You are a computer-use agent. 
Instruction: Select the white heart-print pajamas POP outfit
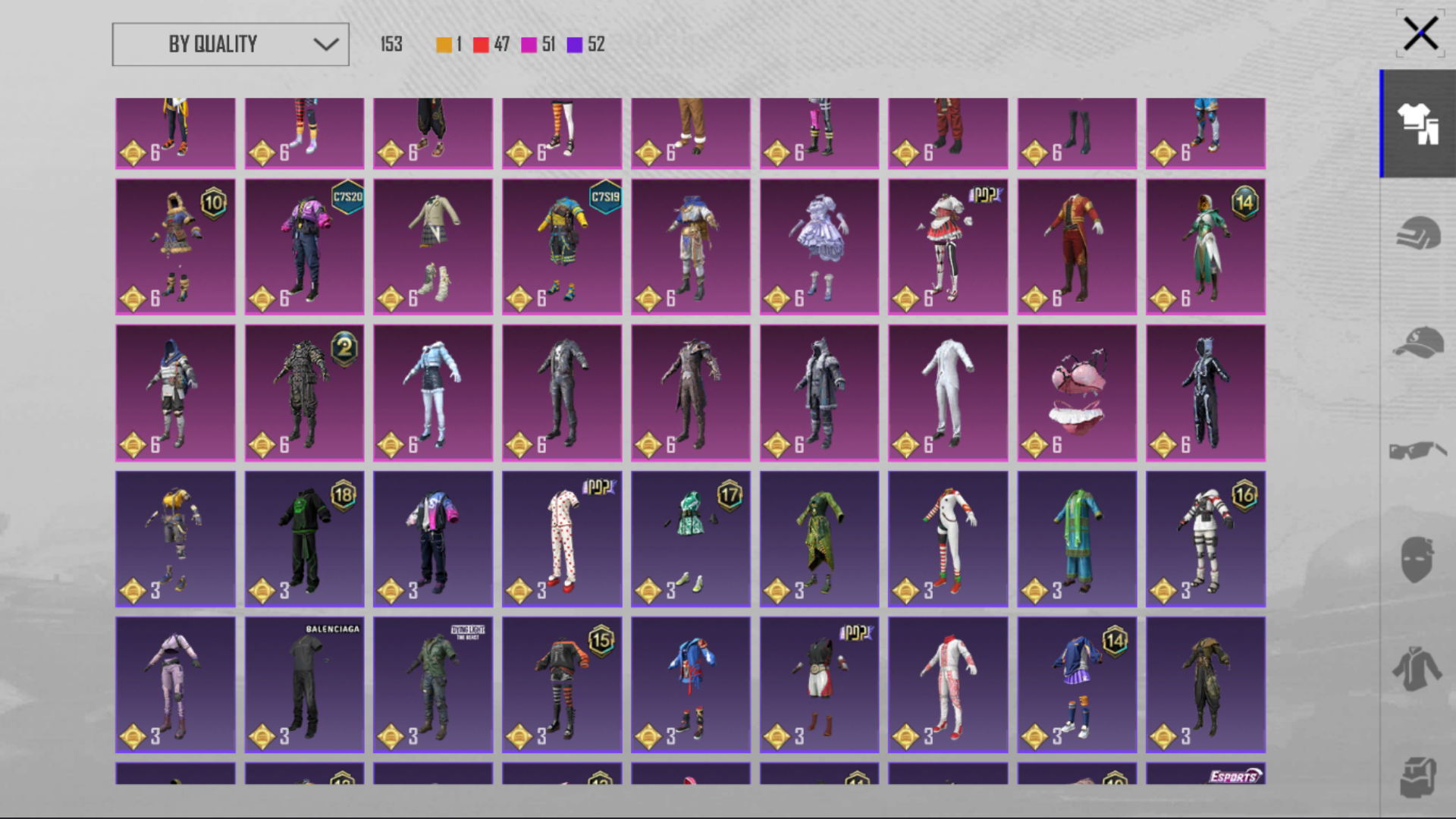coord(562,539)
